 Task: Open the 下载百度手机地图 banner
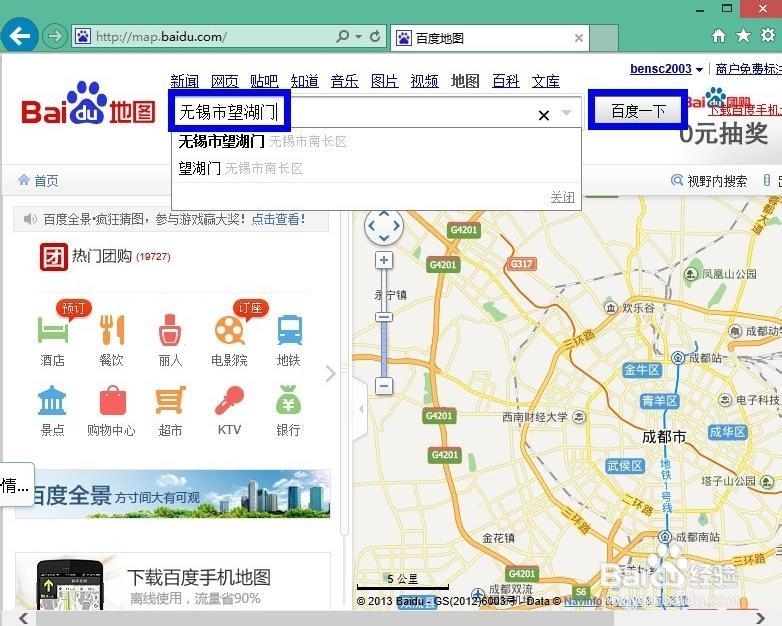(x=173, y=581)
